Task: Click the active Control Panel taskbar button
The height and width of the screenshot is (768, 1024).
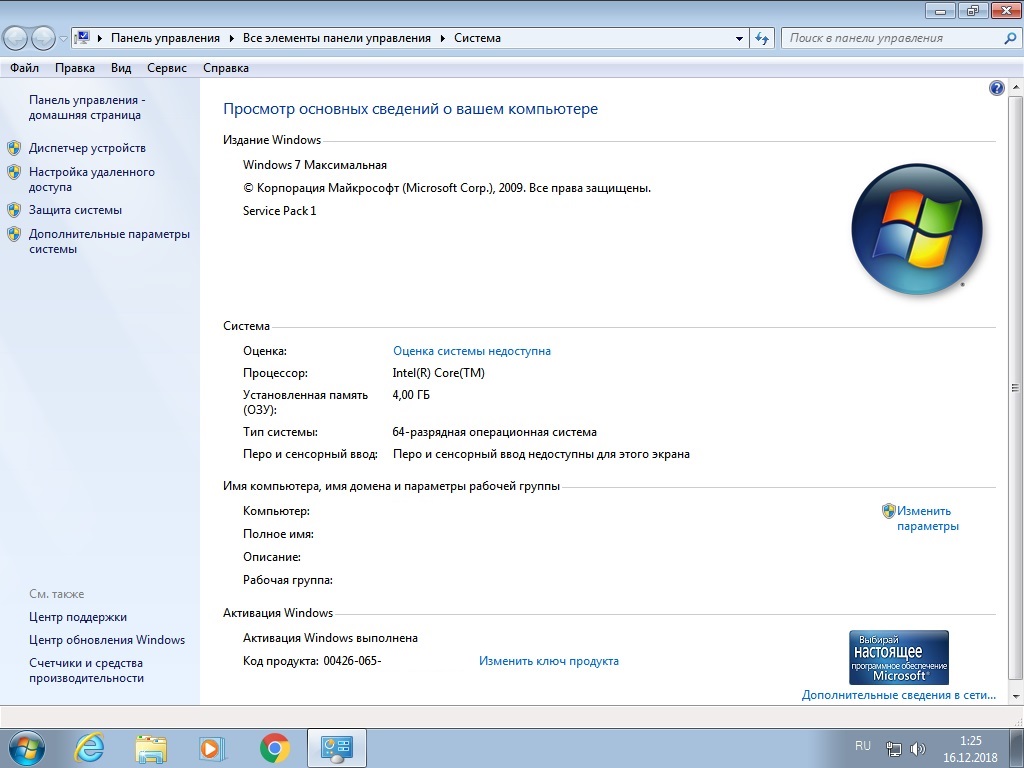Action: [336, 748]
